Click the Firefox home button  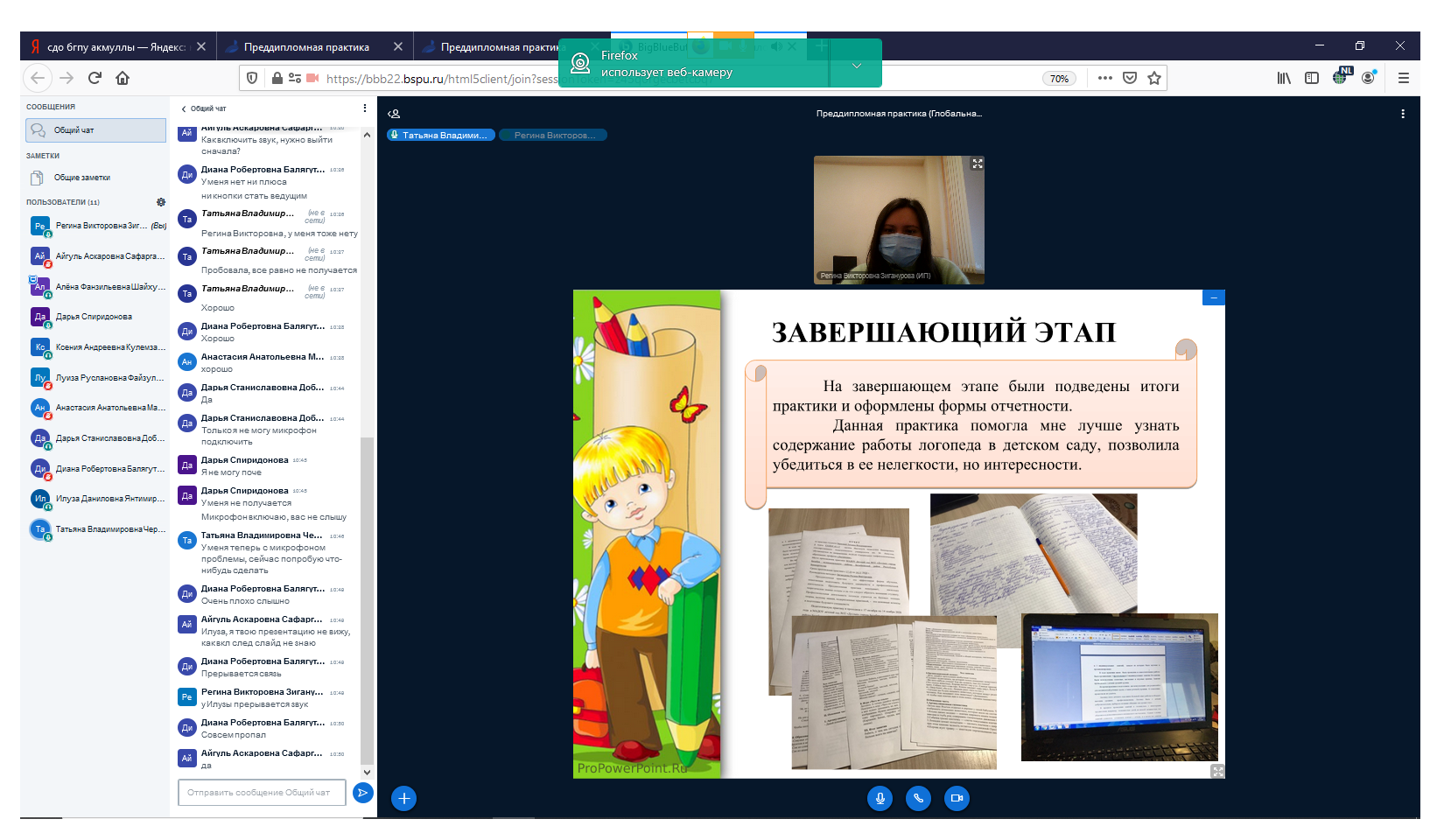(x=123, y=78)
